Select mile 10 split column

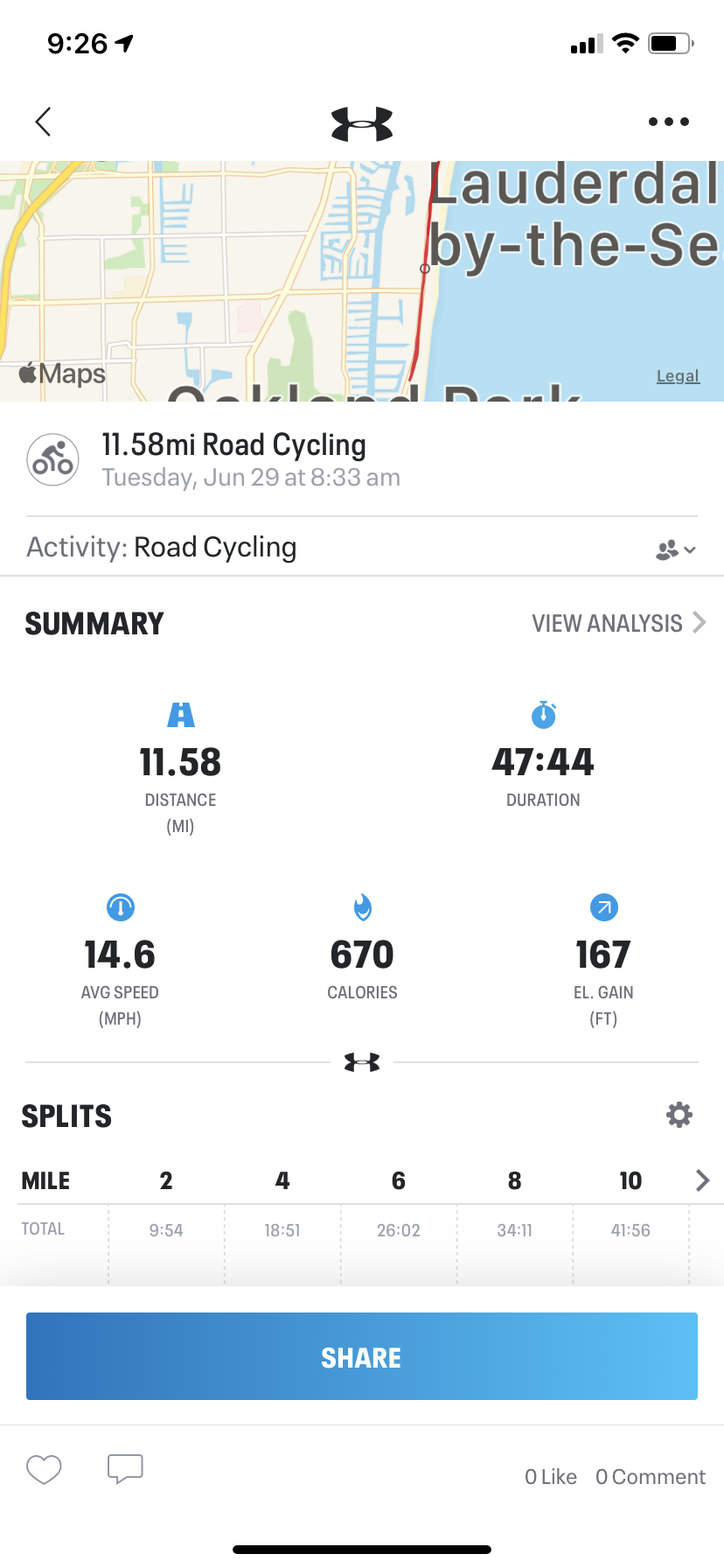point(630,1180)
